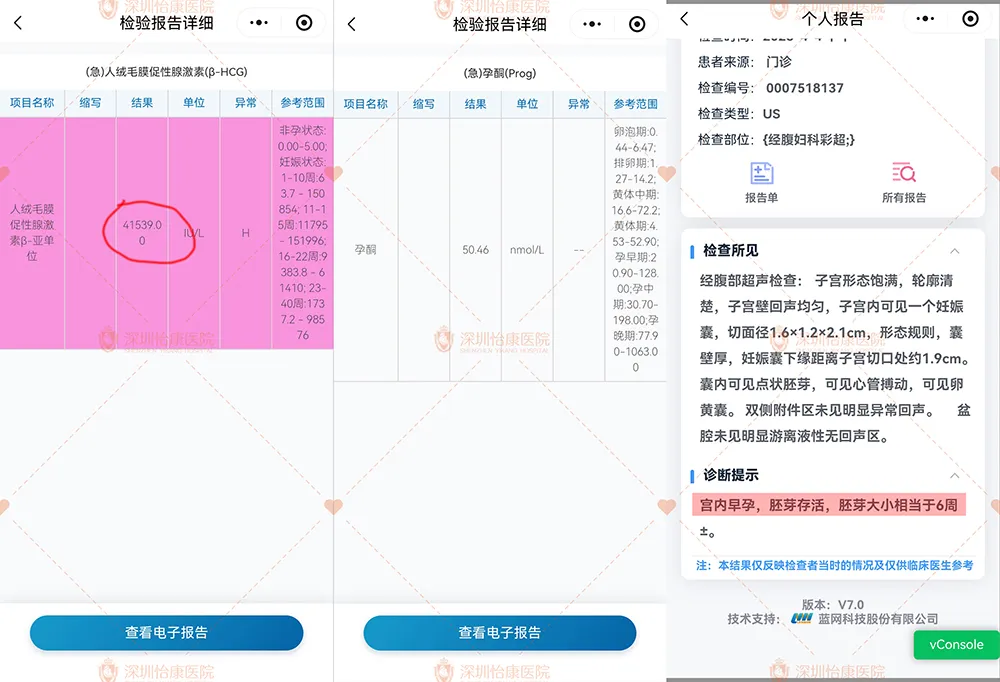Open the green vConsole button
The height and width of the screenshot is (682, 1000).
click(x=956, y=645)
